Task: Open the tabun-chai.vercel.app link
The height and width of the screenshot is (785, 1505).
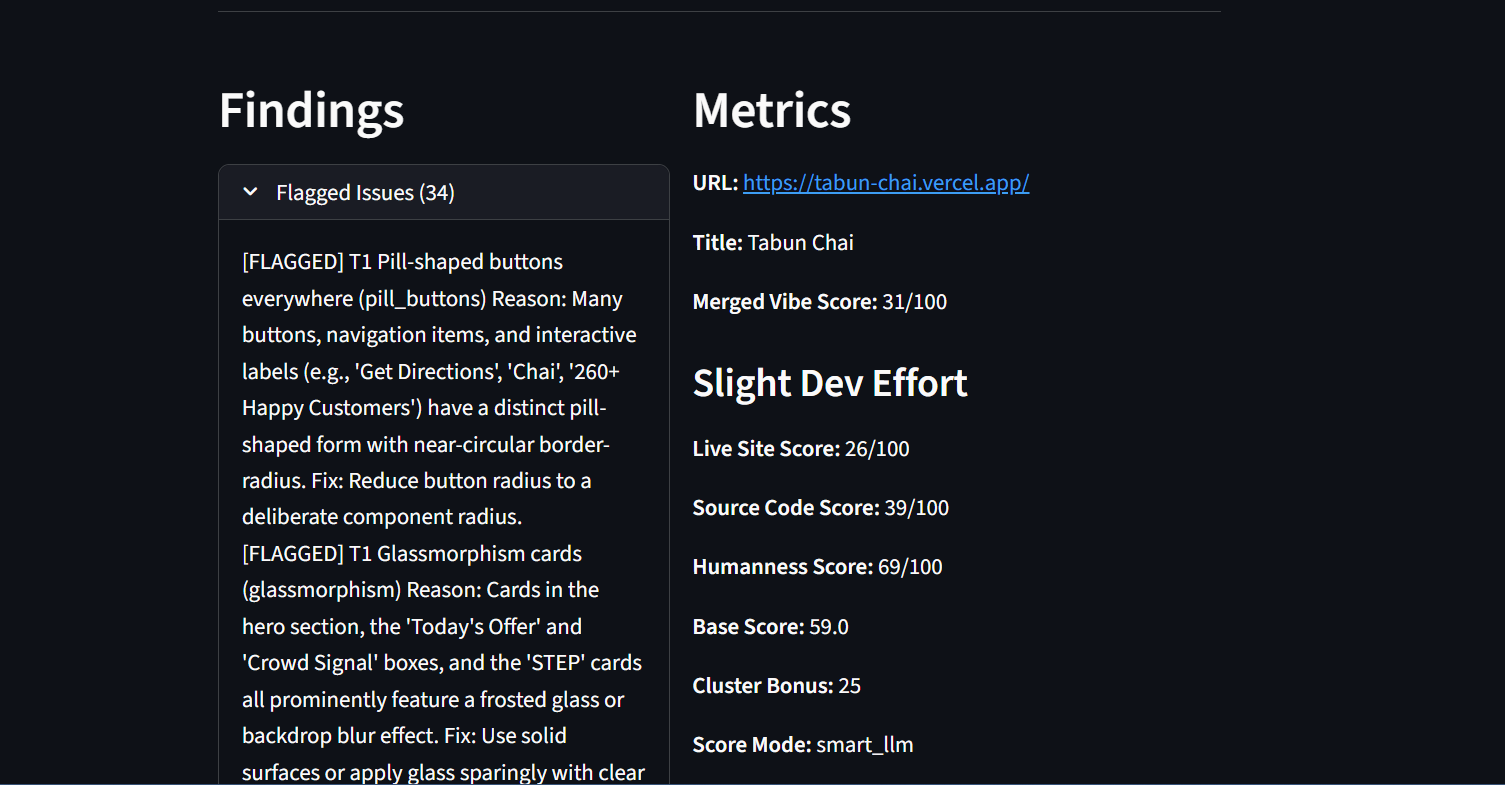Action: point(886,183)
